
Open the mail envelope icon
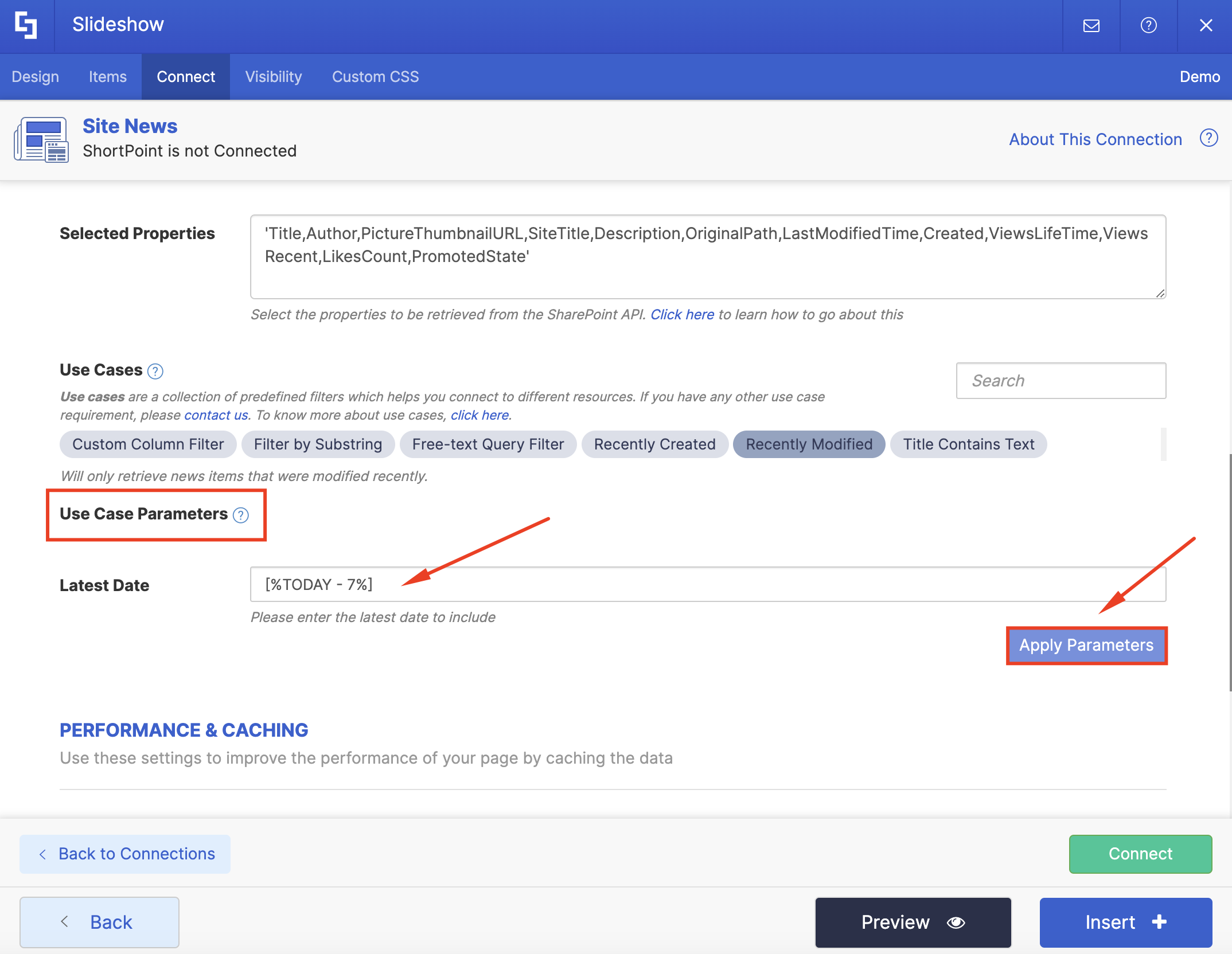point(1091,26)
